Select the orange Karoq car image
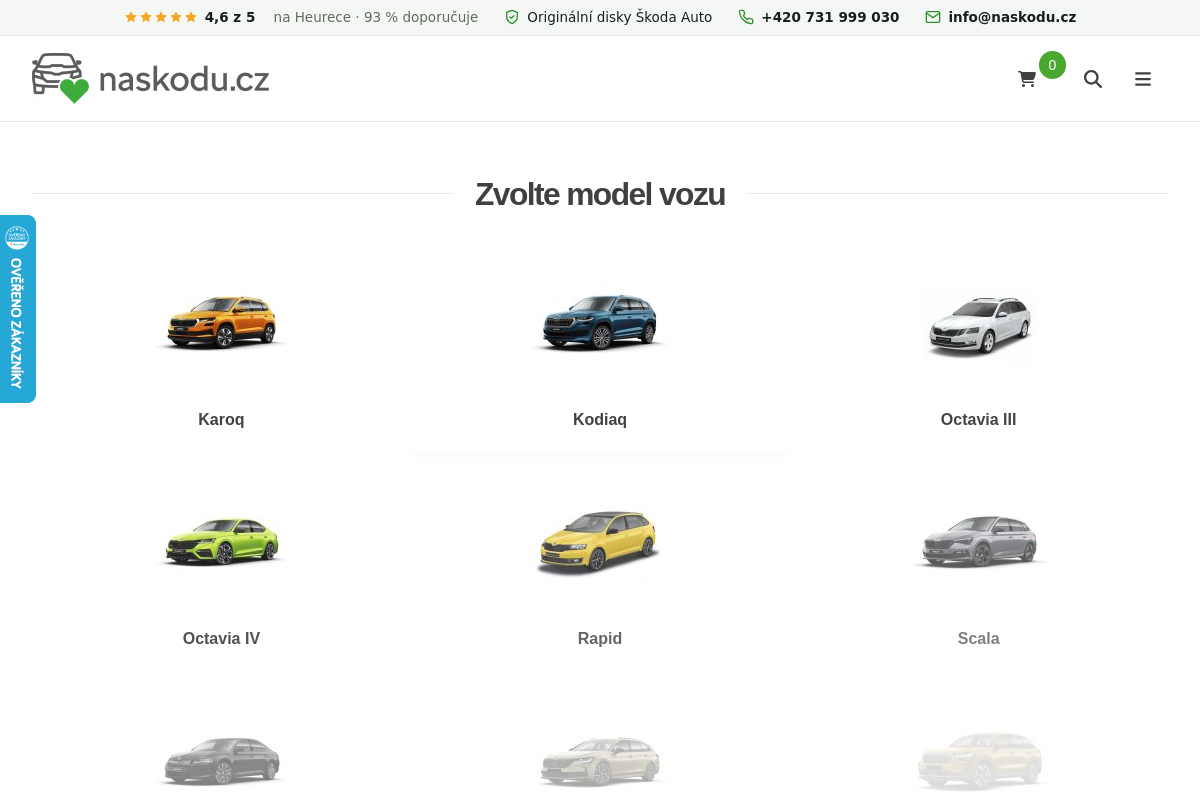Image resolution: width=1200 pixels, height=800 pixels. click(x=221, y=324)
